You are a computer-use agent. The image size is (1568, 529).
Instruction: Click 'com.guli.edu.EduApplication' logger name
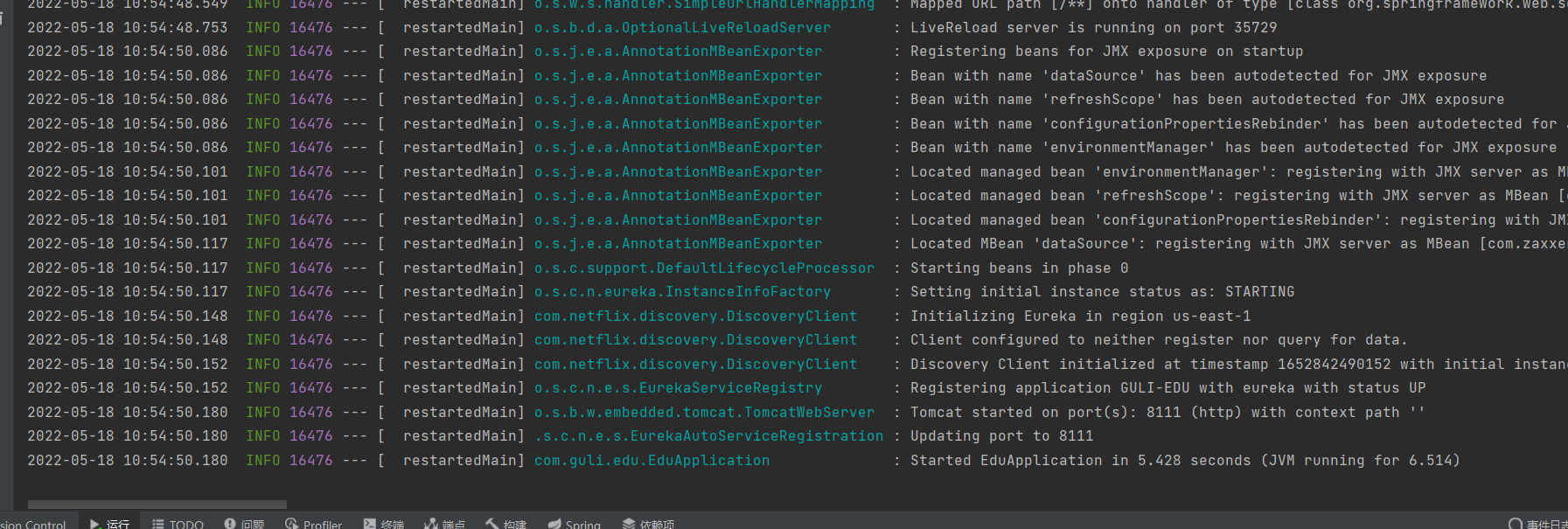(652, 461)
